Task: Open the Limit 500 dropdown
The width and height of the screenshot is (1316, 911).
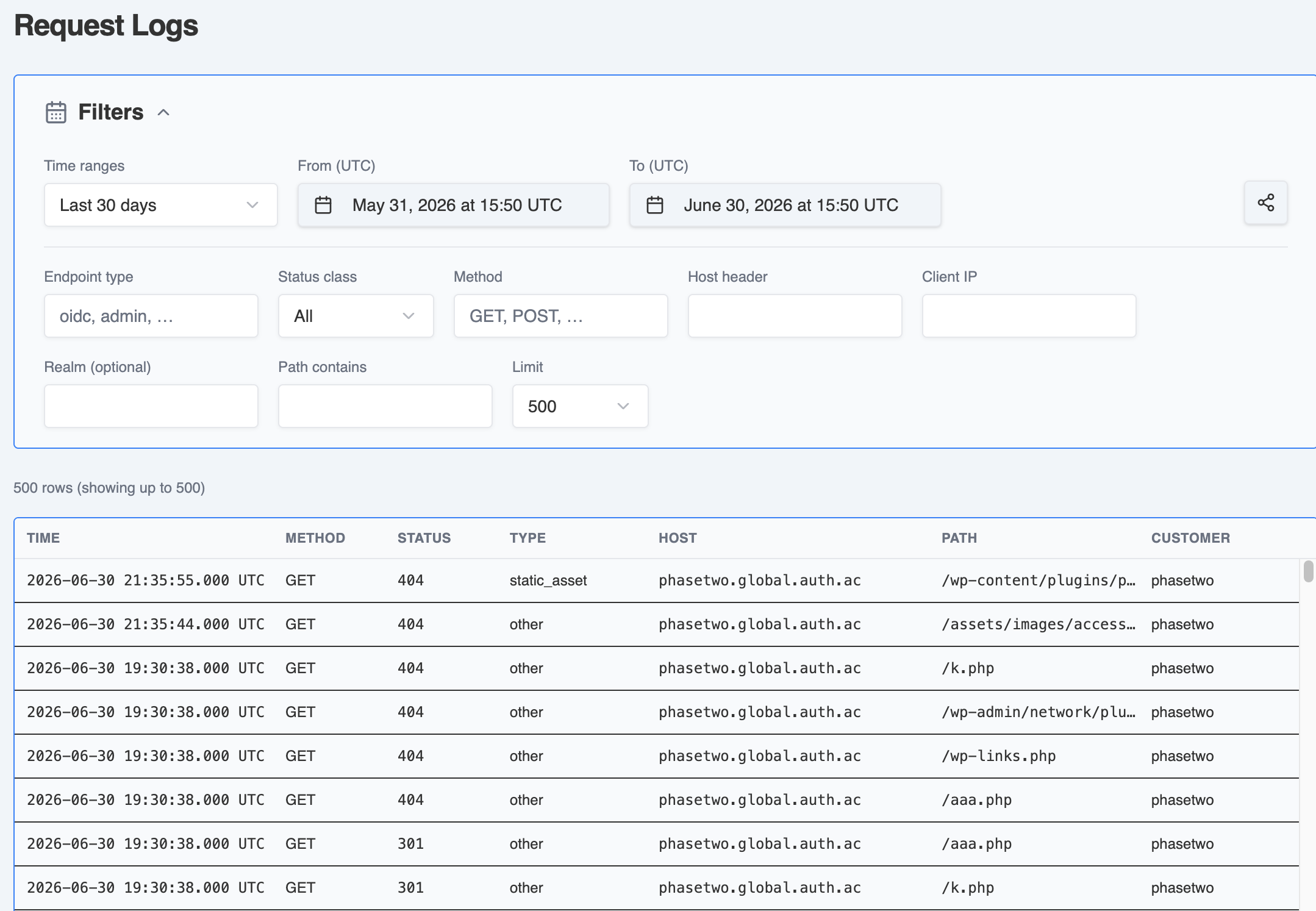Action: tap(581, 406)
